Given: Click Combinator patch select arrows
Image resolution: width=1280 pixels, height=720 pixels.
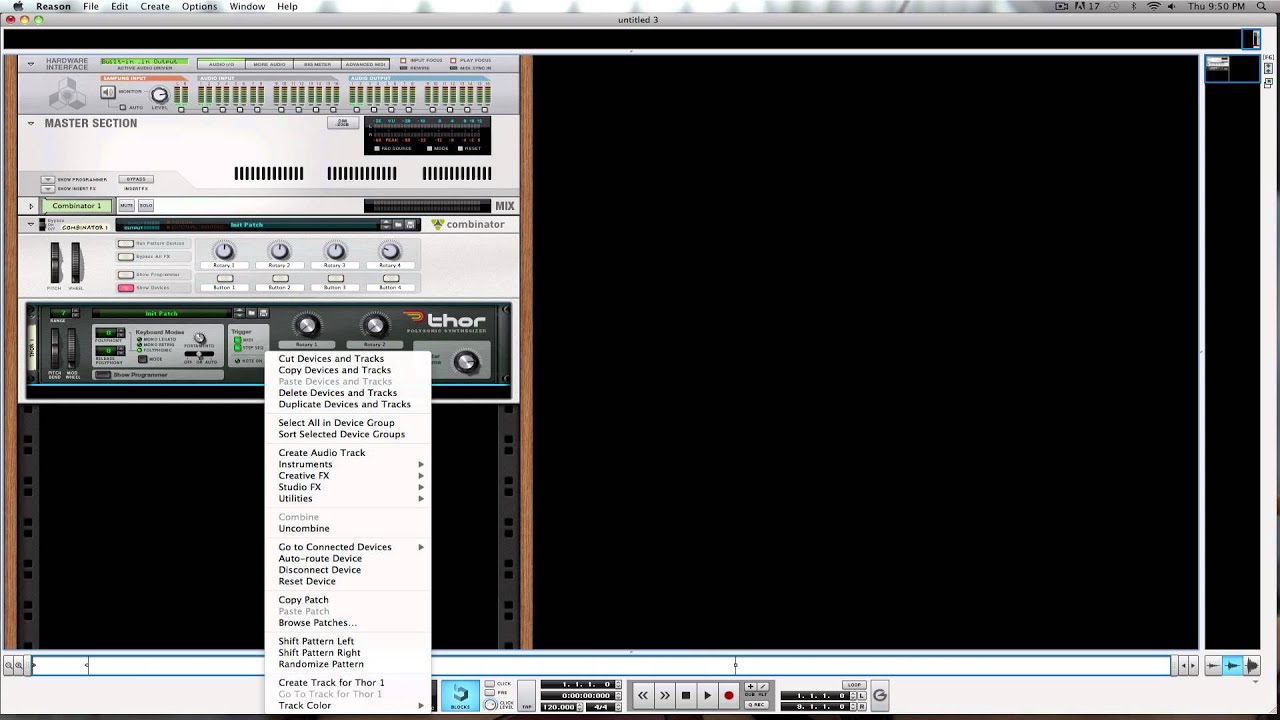Looking at the screenshot, I should click(x=386, y=225).
